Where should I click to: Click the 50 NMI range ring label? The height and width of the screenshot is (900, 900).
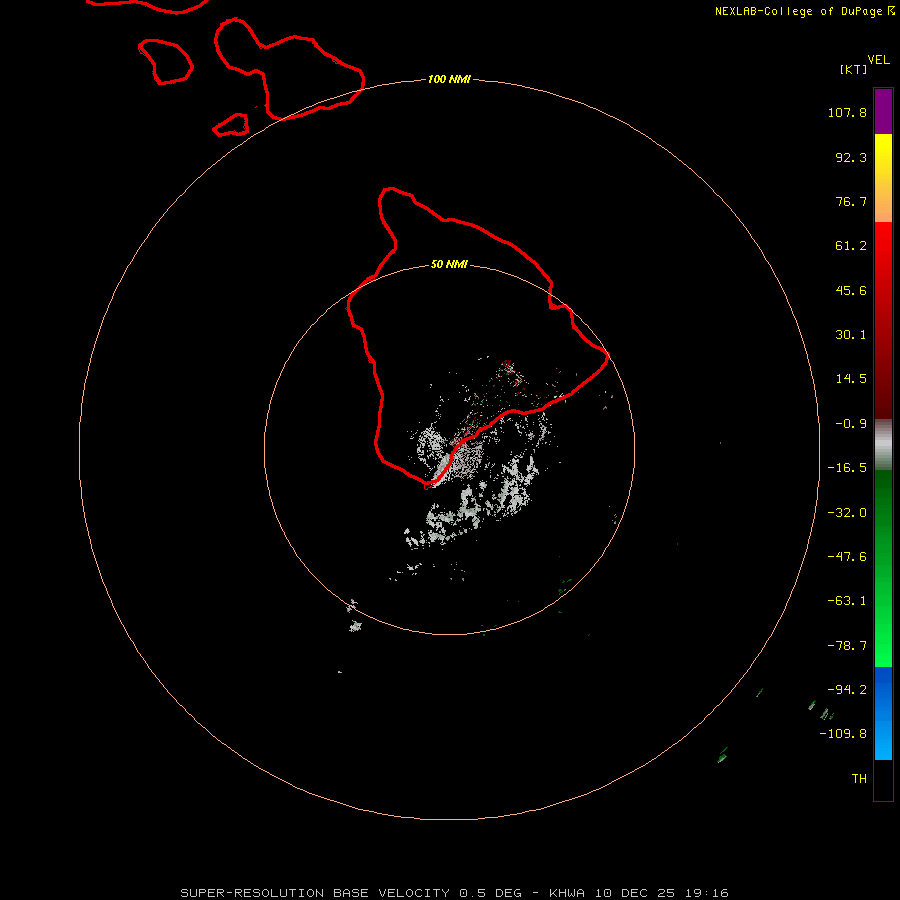point(449,265)
